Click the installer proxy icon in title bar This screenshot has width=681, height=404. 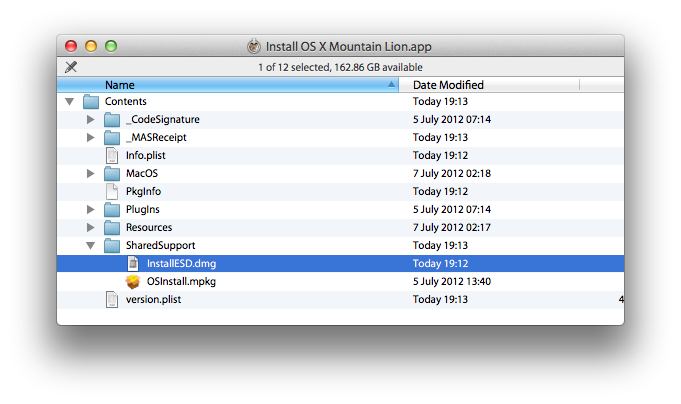254,46
